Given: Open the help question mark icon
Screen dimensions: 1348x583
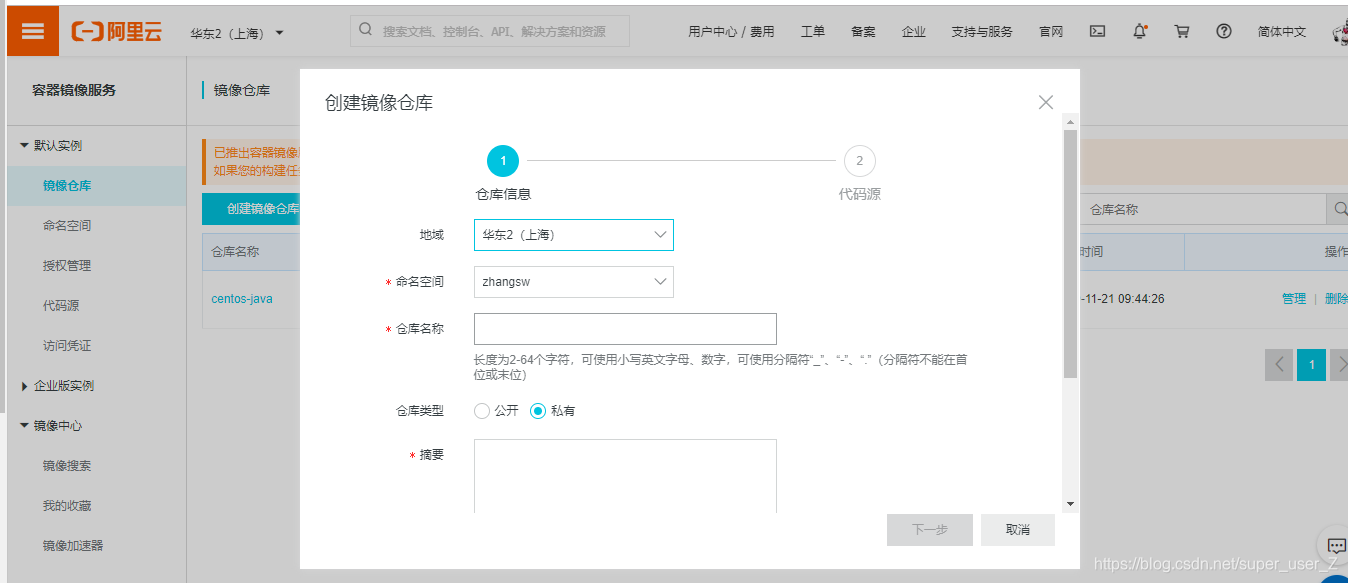Looking at the screenshot, I should [x=1224, y=31].
